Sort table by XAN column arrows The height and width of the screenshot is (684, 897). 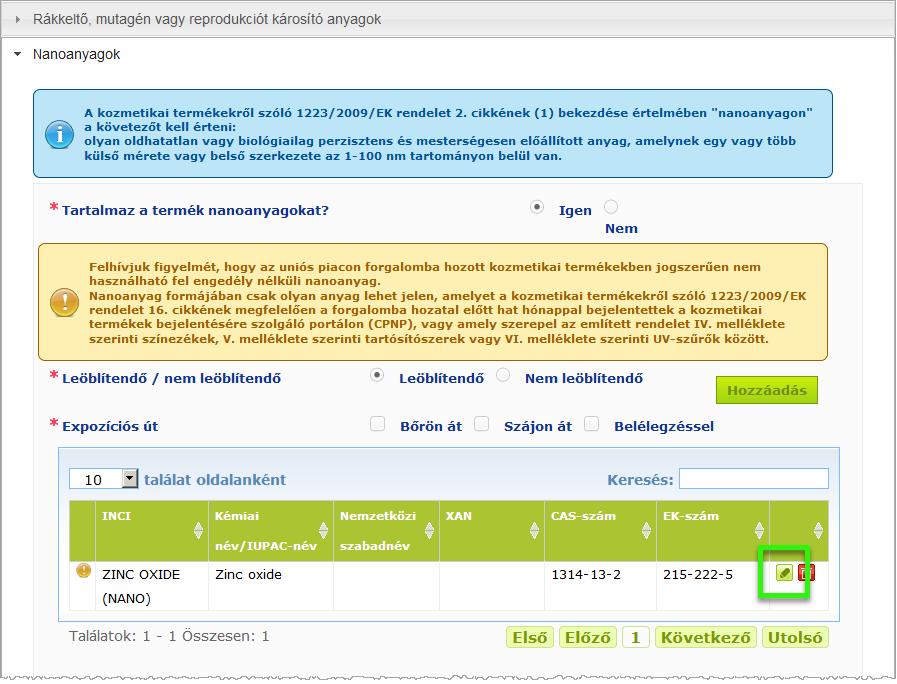coord(534,531)
